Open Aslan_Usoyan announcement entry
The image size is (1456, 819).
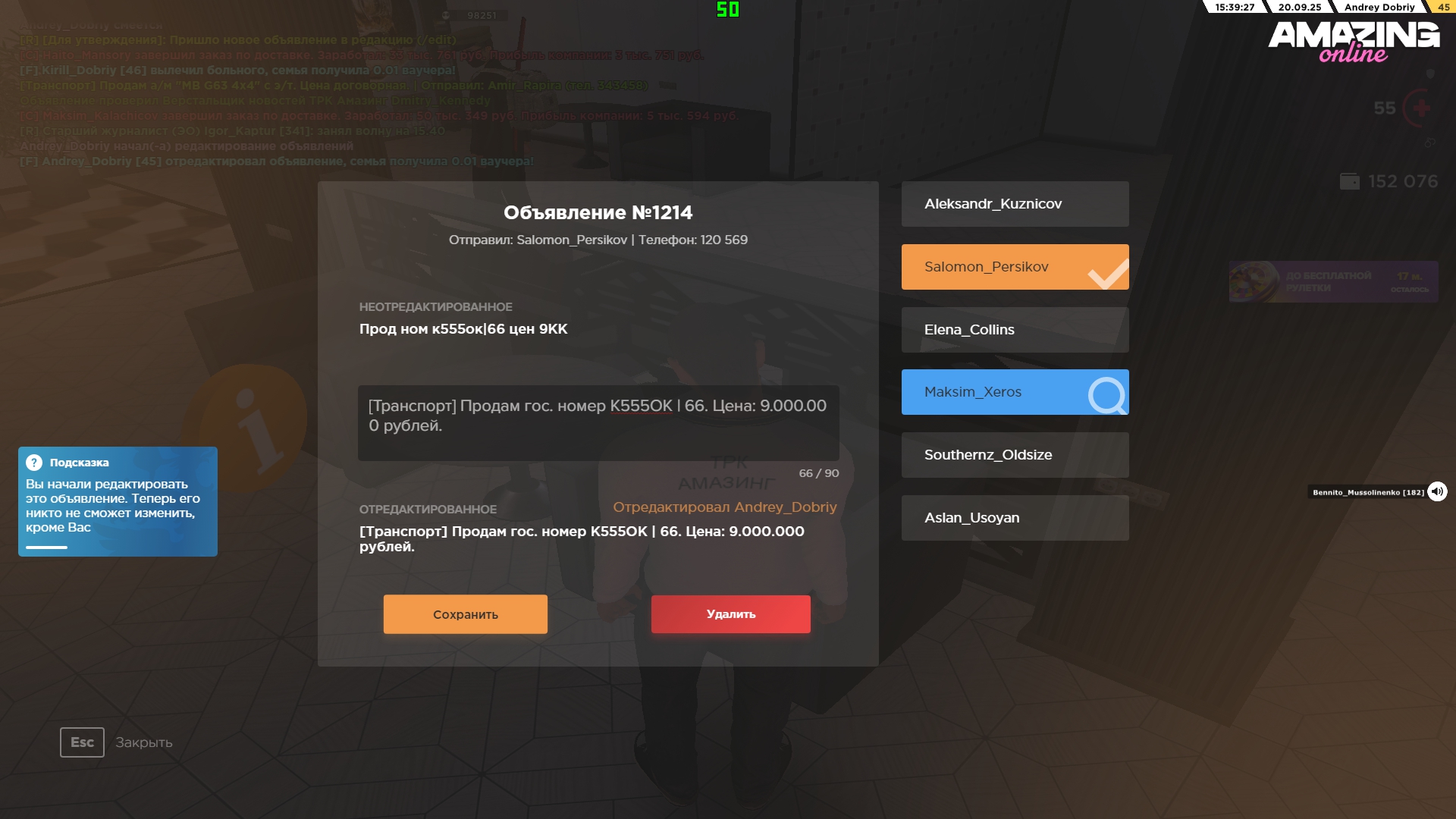pyautogui.click(x=1015, y=518)
